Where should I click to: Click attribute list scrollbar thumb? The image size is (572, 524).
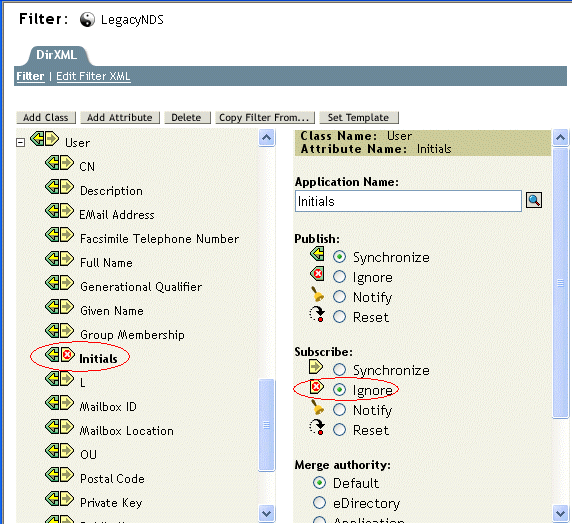(x=266, y=425)
